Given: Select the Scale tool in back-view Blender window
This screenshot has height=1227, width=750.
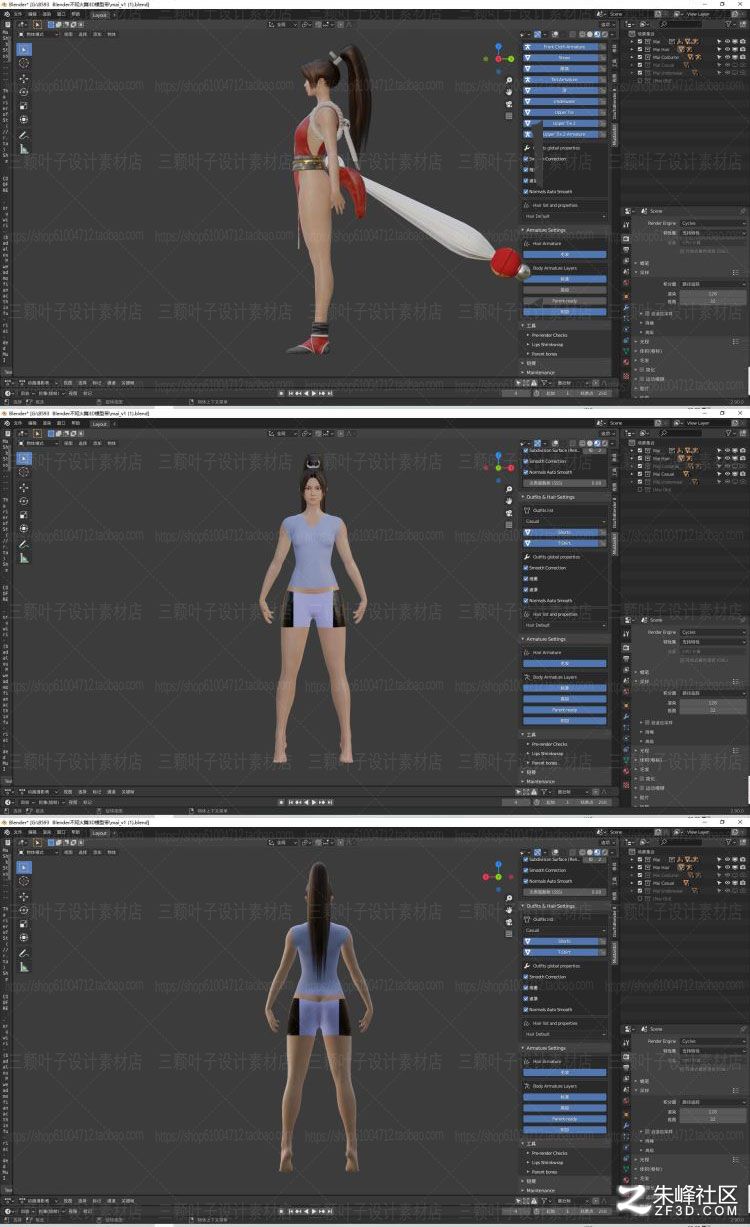Looking at the screenshot, I should click(x=24, y=923).
